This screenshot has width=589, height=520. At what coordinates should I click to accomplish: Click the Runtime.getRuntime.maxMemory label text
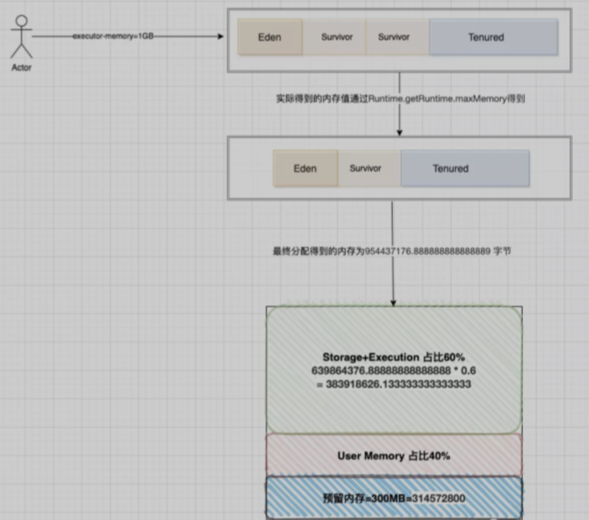tap(400, 99)
